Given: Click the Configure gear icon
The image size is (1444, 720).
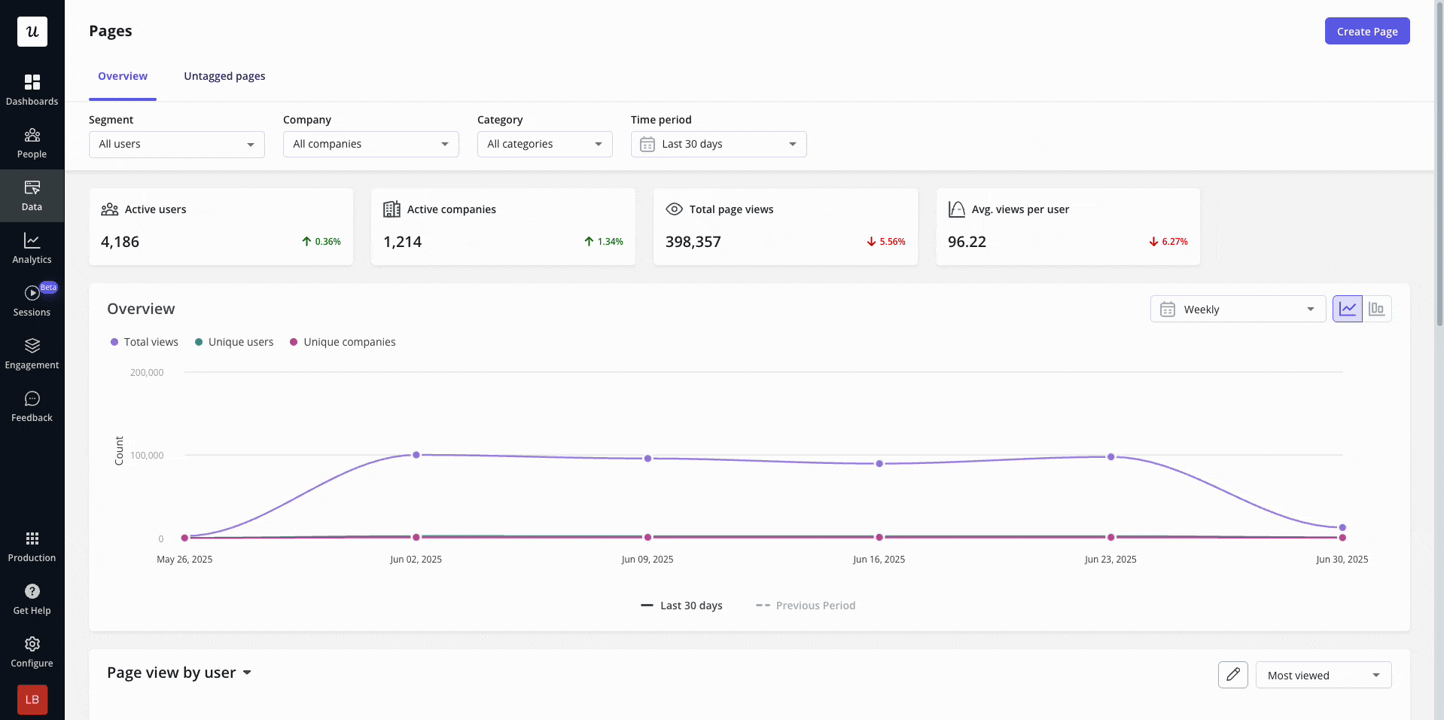Looking at the screenshot, I should pyautogui.click(x=32, y=644).
